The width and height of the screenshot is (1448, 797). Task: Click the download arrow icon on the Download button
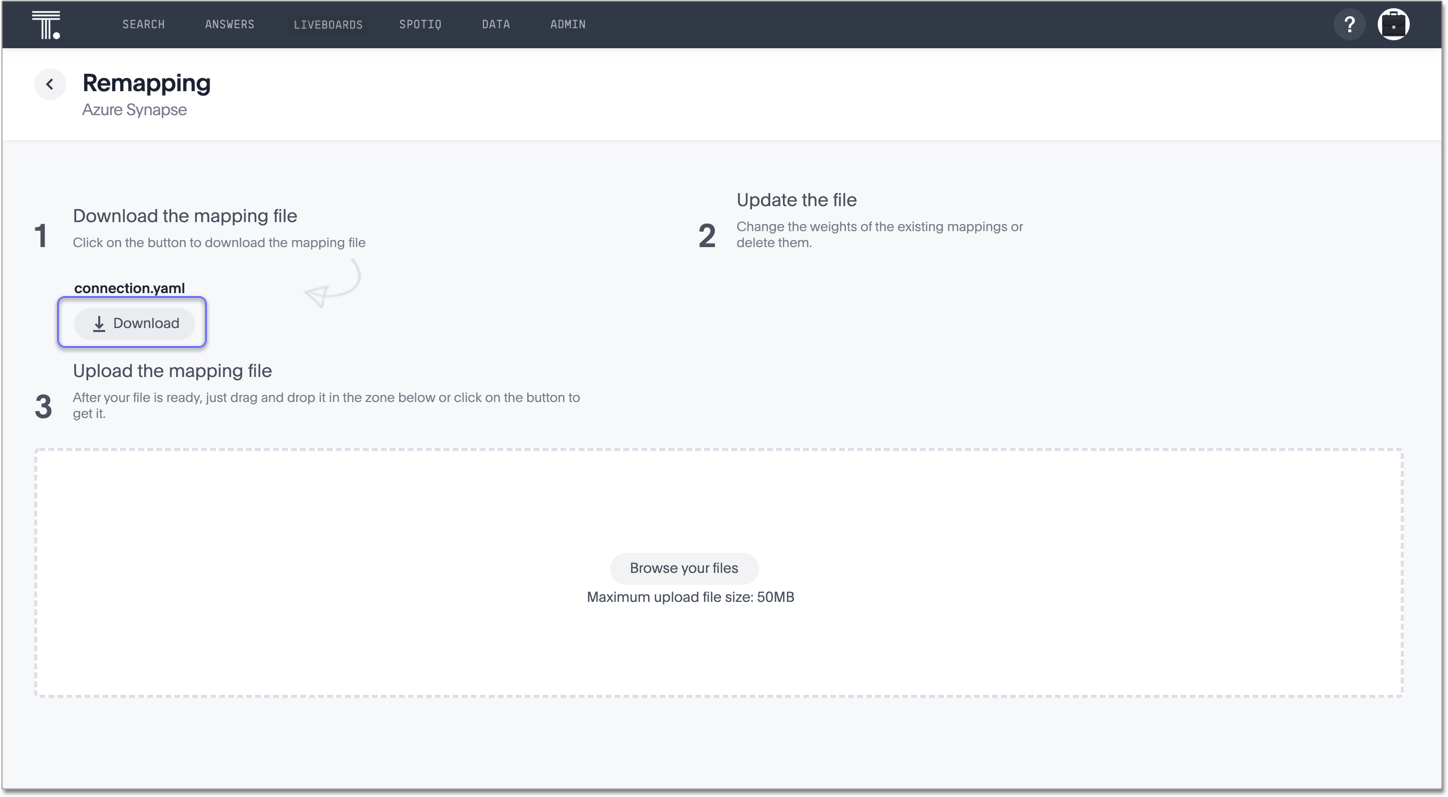[x=98, y=323]
